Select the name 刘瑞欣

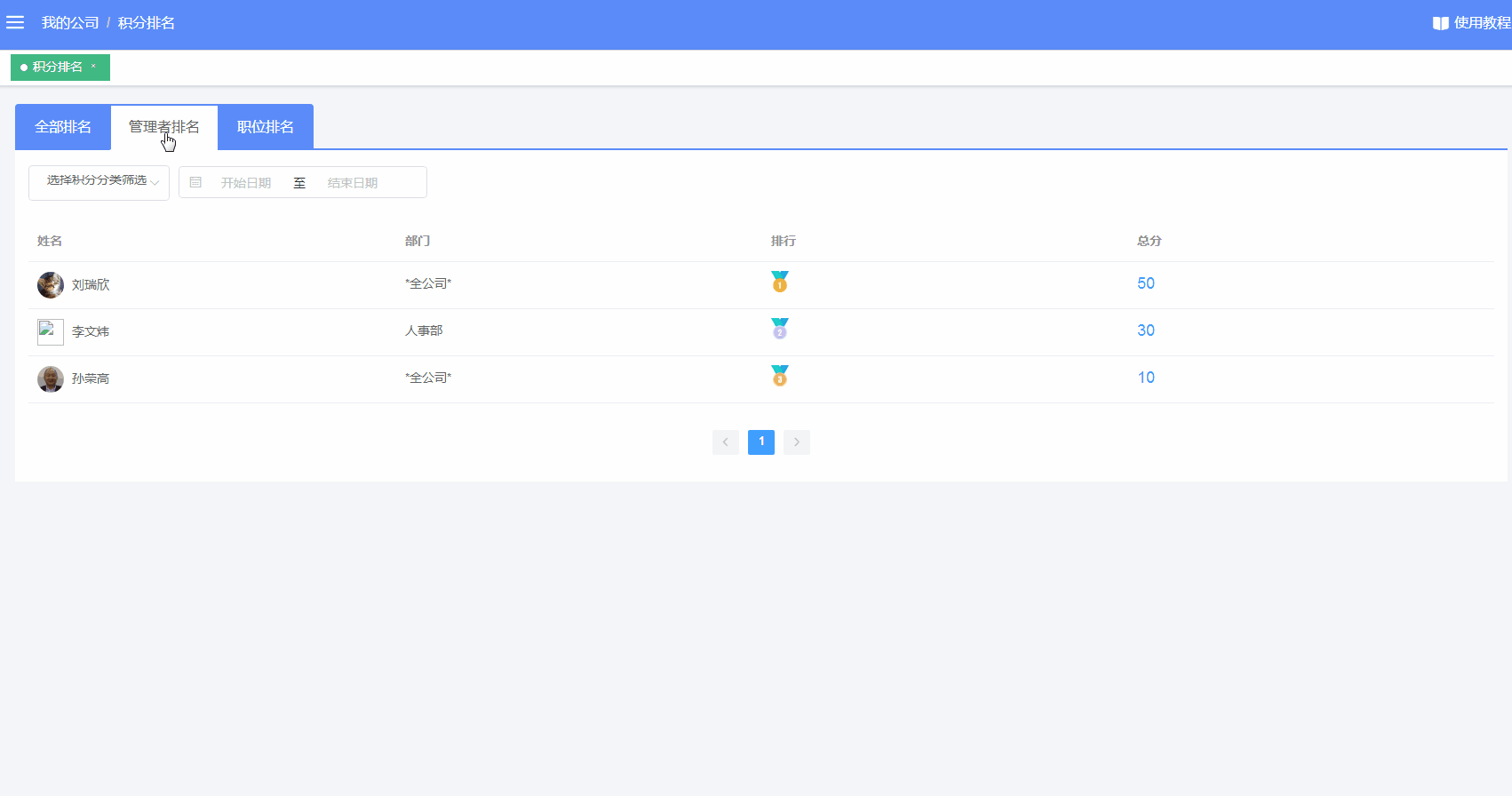pyautogui.click(x=91, y=285)
